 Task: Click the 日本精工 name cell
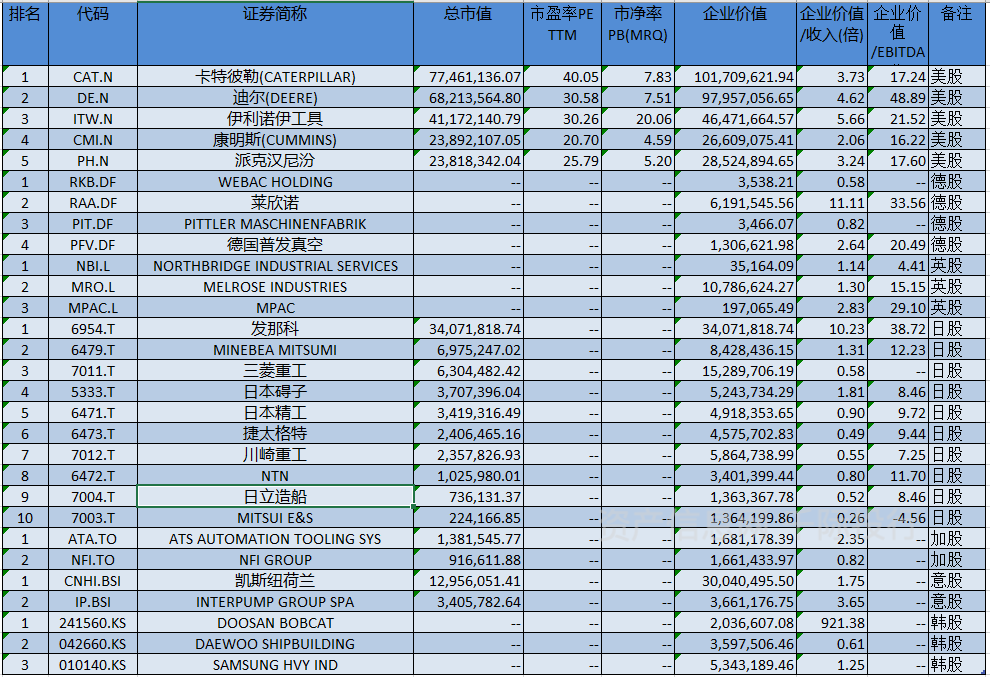(x=275, y=412)
